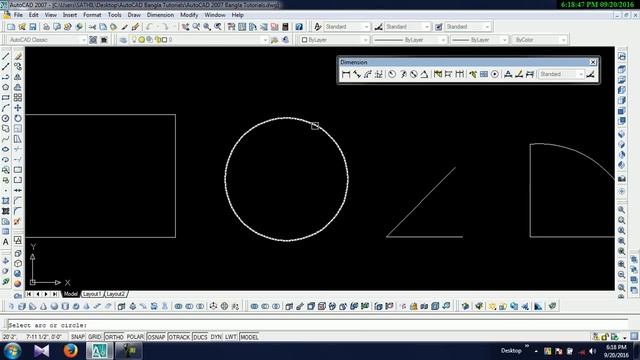Viewport: 640px width, 360px height.
Task: Open the Help question mark icon
Action: click(299, 27)
